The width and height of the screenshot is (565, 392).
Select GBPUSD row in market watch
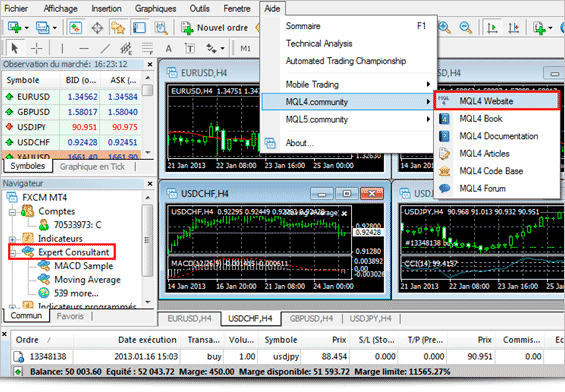pos(71,112)
